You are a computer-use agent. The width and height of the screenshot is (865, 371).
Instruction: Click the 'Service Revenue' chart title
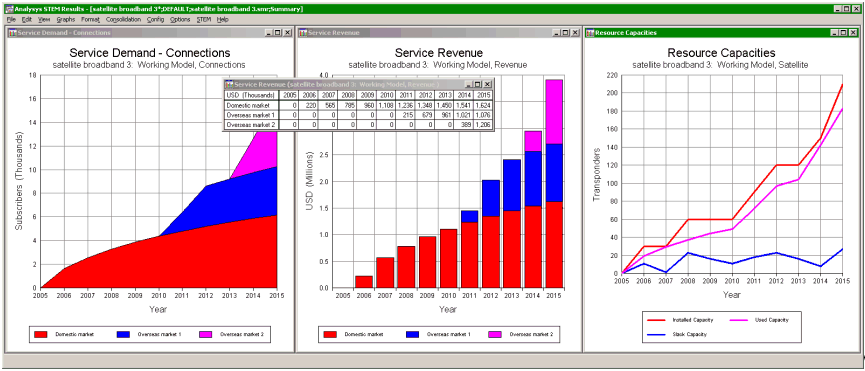tap(439, 53)
